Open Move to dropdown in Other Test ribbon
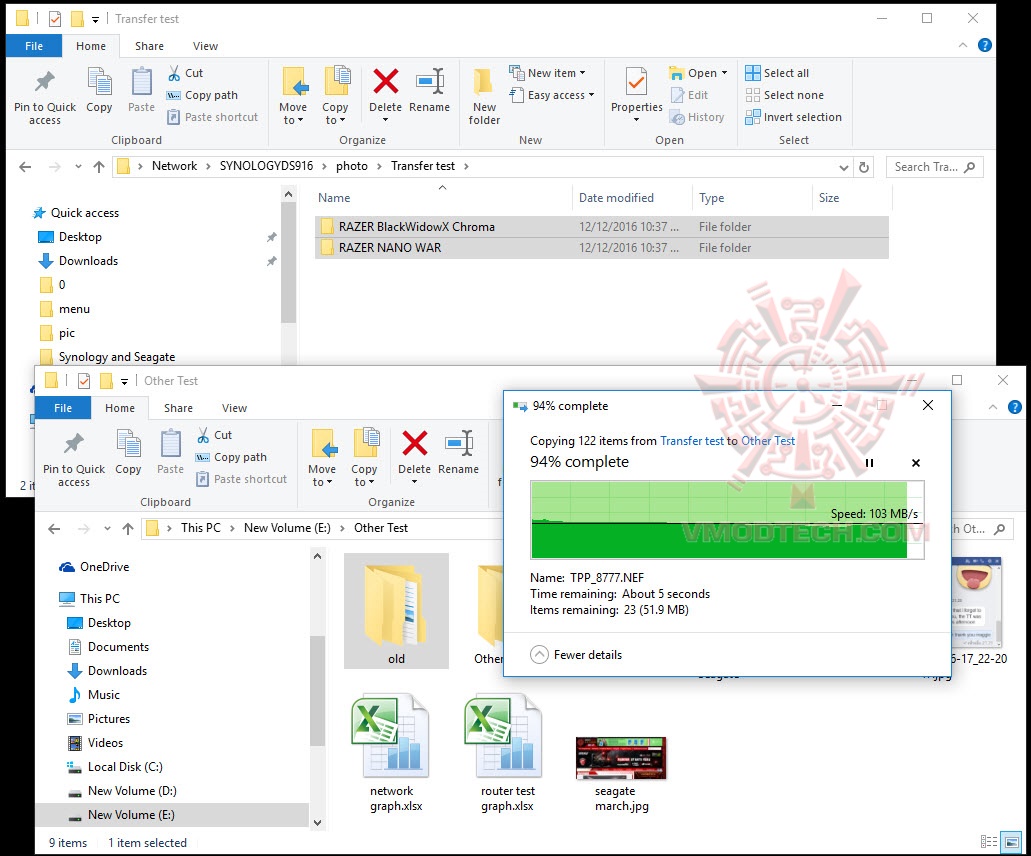The image size is (1031, 856). point(322,459)
